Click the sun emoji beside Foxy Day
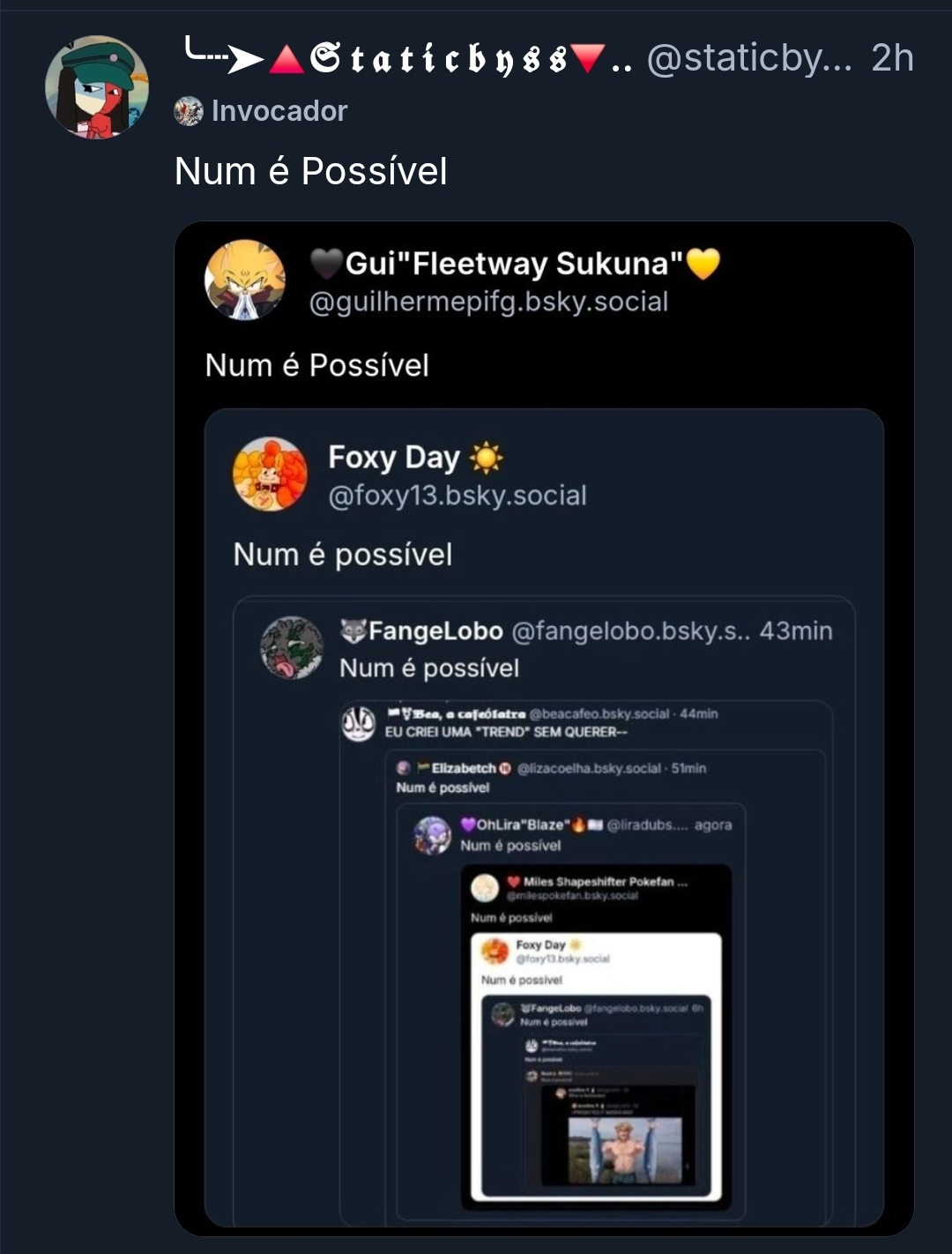952x1254 pixels. [486, 458]
